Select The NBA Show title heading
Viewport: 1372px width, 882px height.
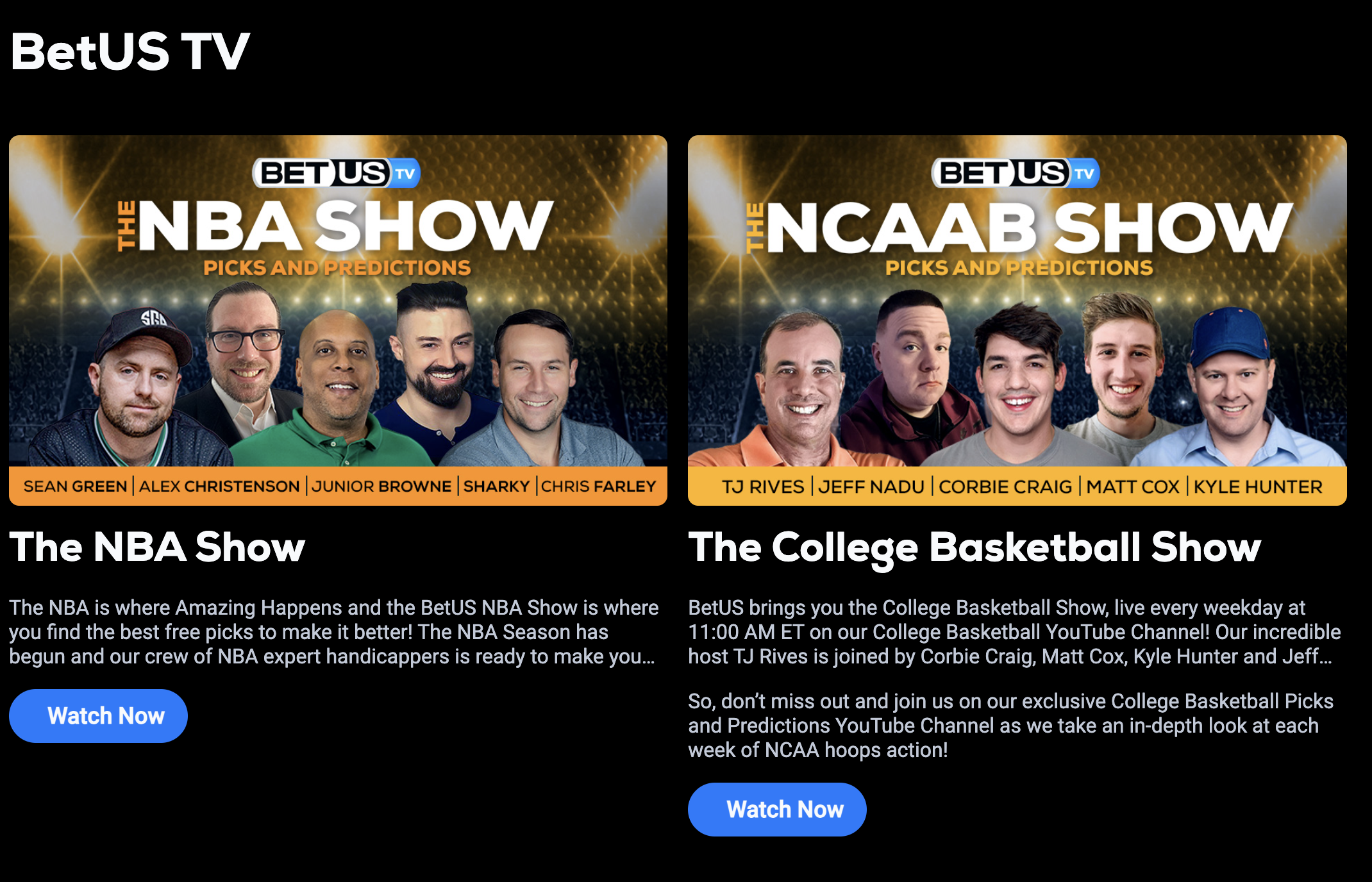pos(157,547)
